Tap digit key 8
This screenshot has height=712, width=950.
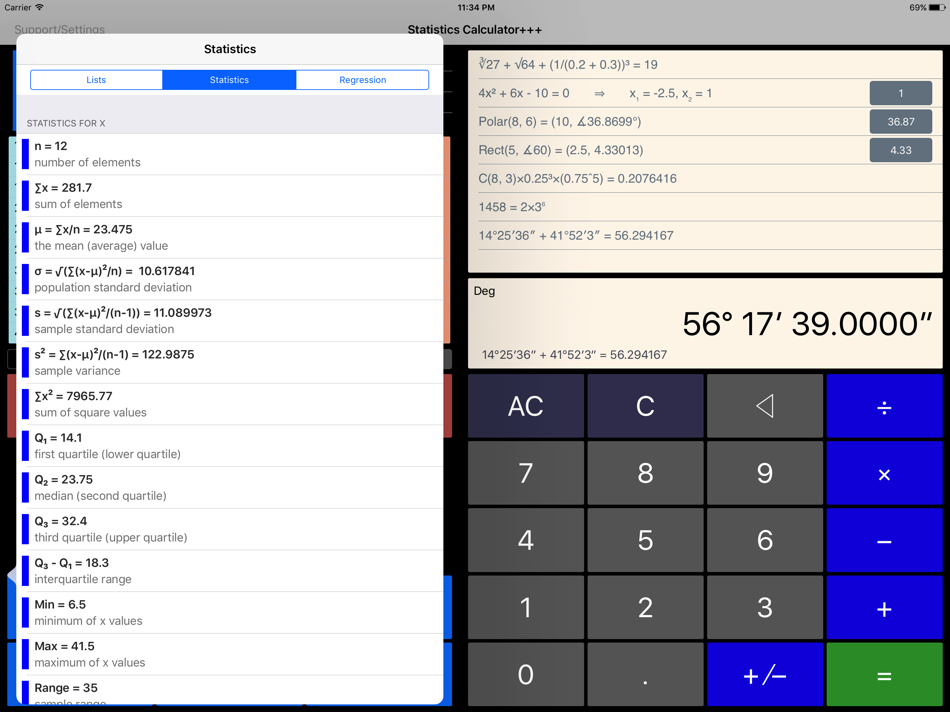pyautogui.click(x=645, y=473)
